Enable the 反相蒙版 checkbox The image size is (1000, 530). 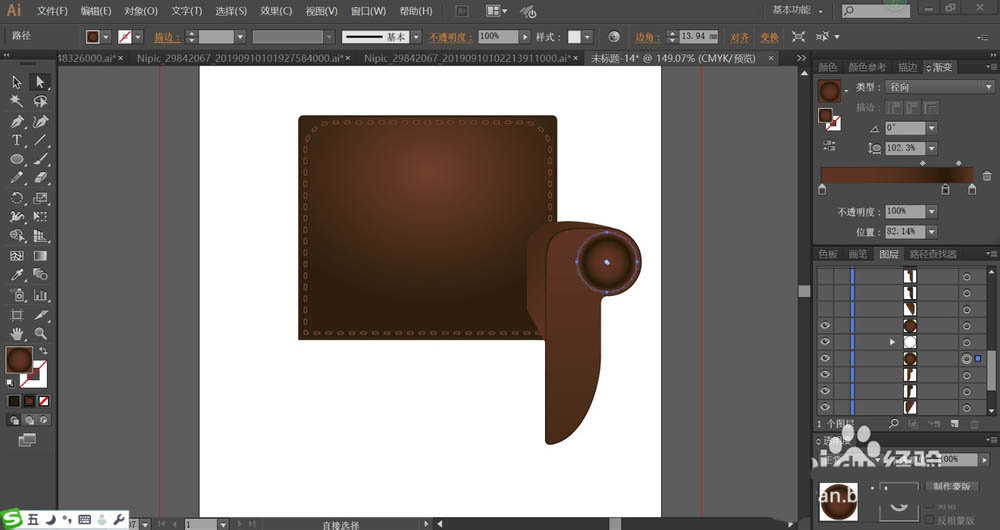[x=929, y=520]
